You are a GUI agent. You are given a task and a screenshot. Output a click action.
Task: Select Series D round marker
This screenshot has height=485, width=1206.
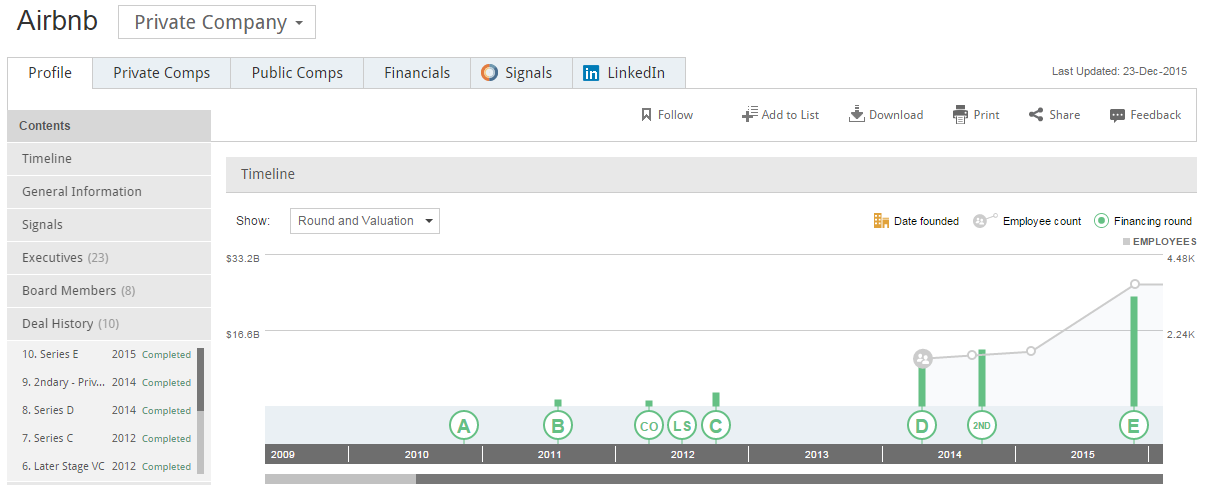pyautogui.click(x=922, y=426)
